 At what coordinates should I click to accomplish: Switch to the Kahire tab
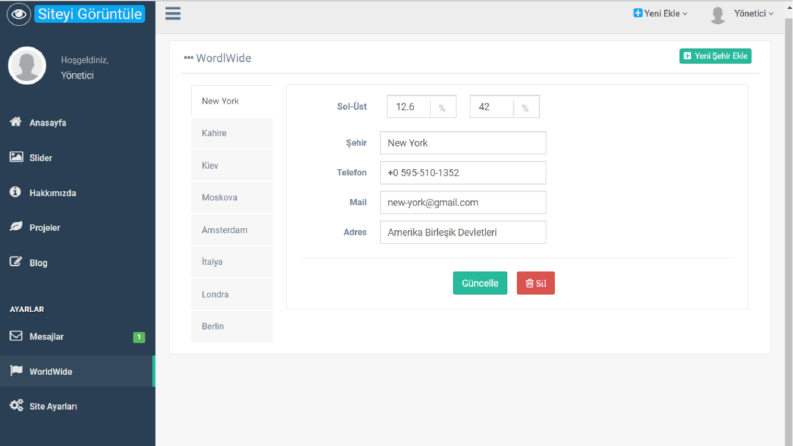232,133
